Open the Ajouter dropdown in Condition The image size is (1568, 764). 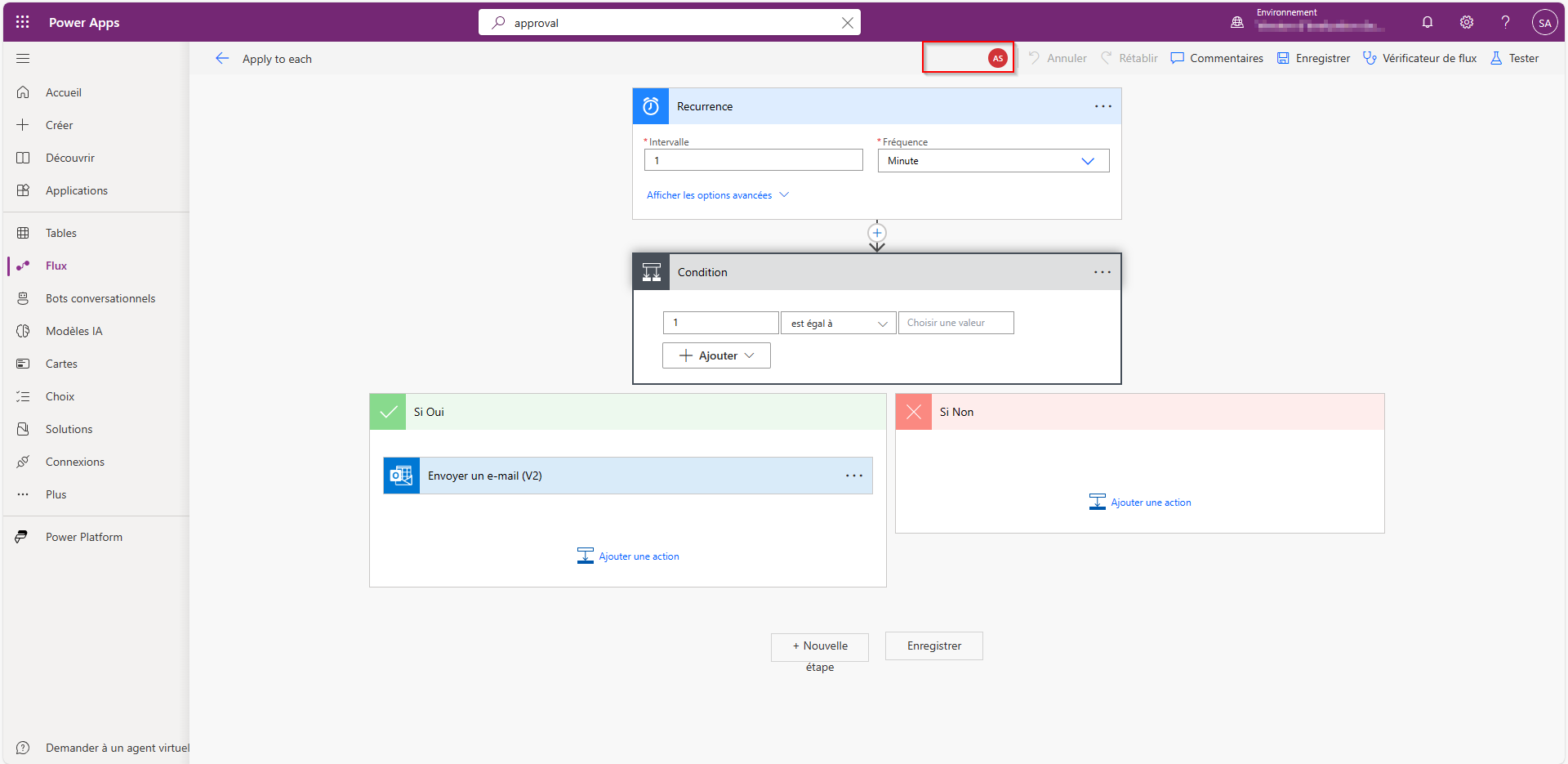pos(716,355)
